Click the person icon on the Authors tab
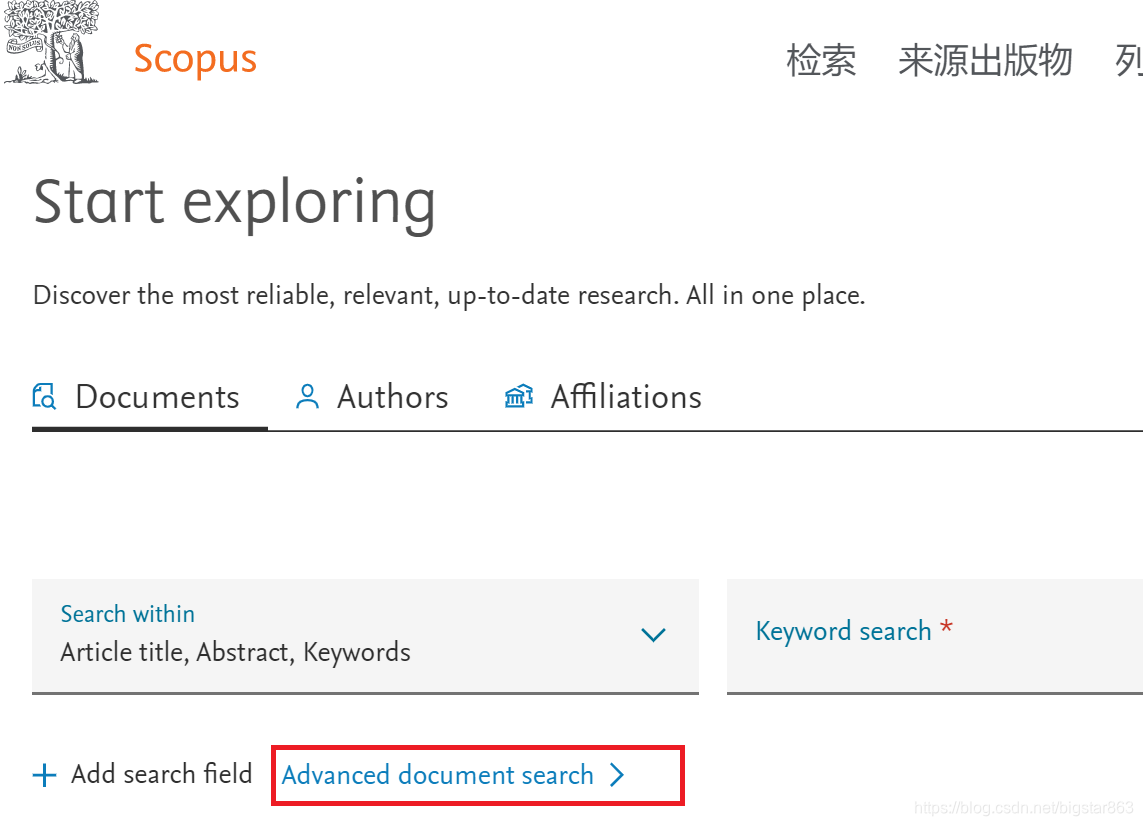The width and height of the screenshot is (1143, 826). [x=306, y=396]
